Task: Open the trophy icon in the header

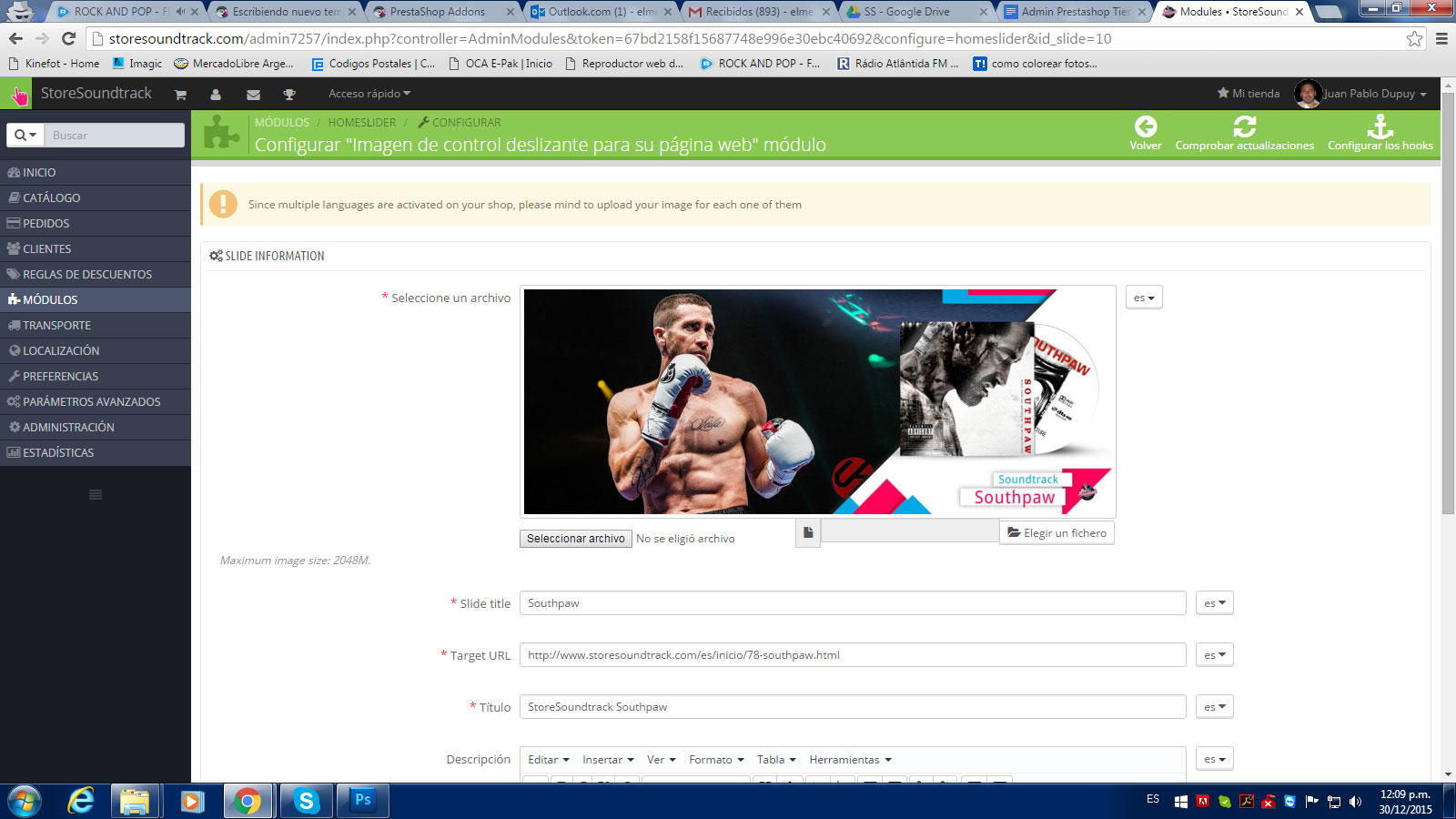Action: click(289, 95)
